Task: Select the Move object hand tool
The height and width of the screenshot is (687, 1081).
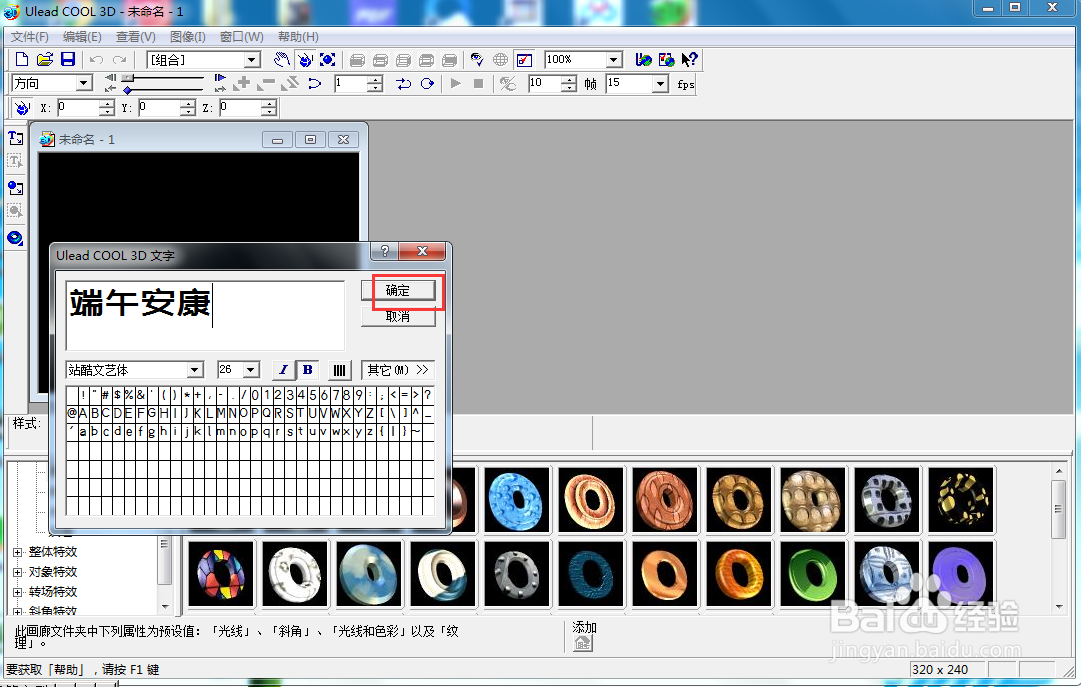Action: pos(281,60)
